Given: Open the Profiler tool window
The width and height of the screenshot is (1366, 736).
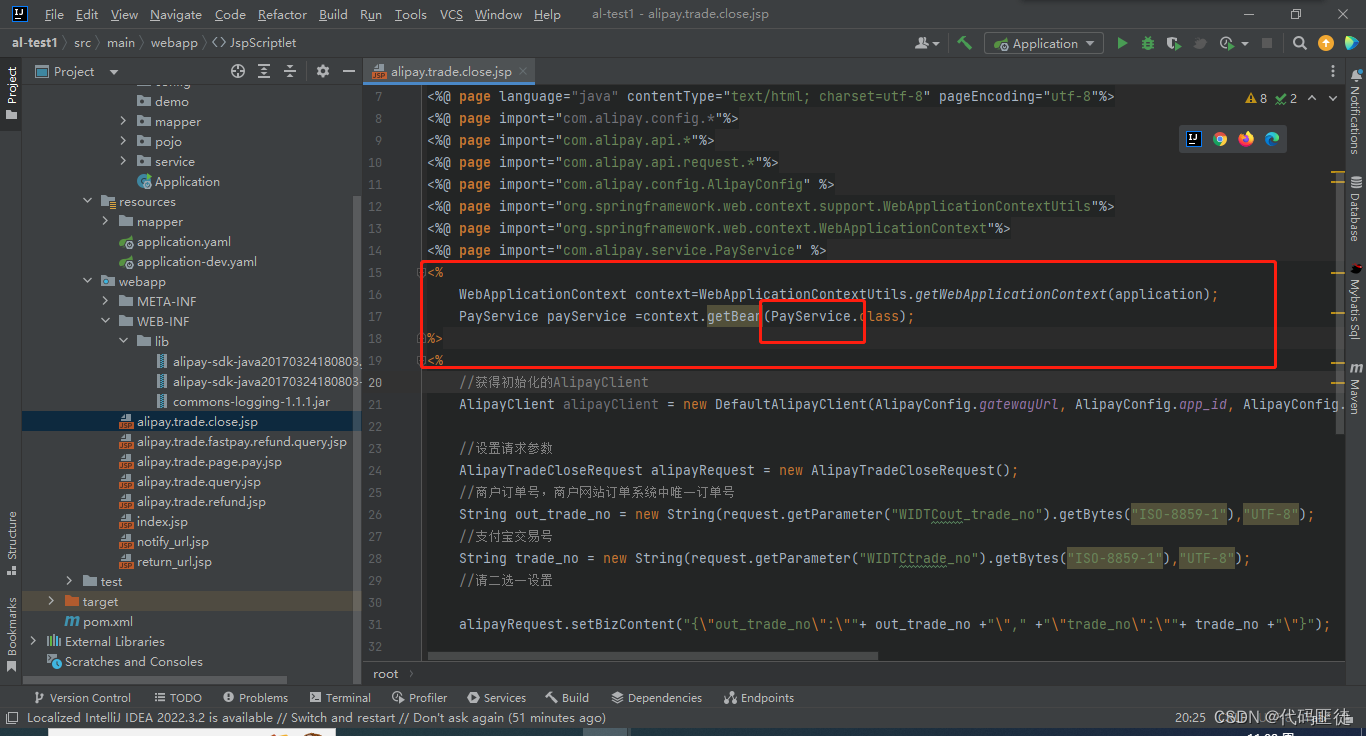Looking at the screenshot, I should pyautogui.click(x=419, y=697).
